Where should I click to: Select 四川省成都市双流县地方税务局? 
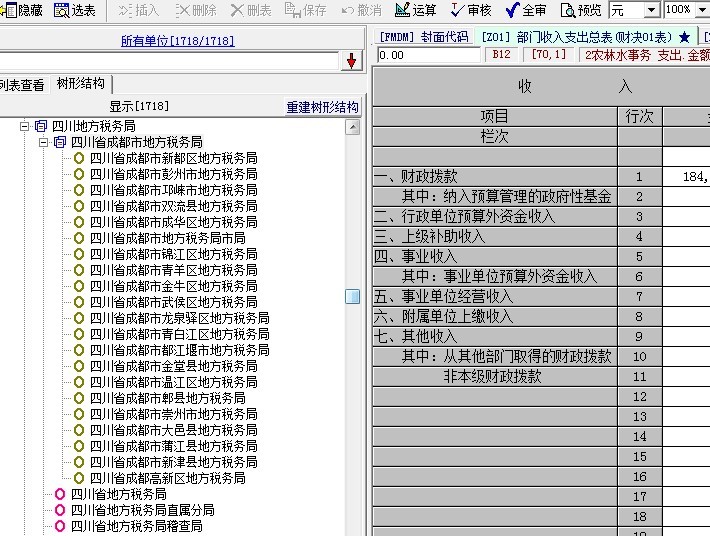pos(173,206)
